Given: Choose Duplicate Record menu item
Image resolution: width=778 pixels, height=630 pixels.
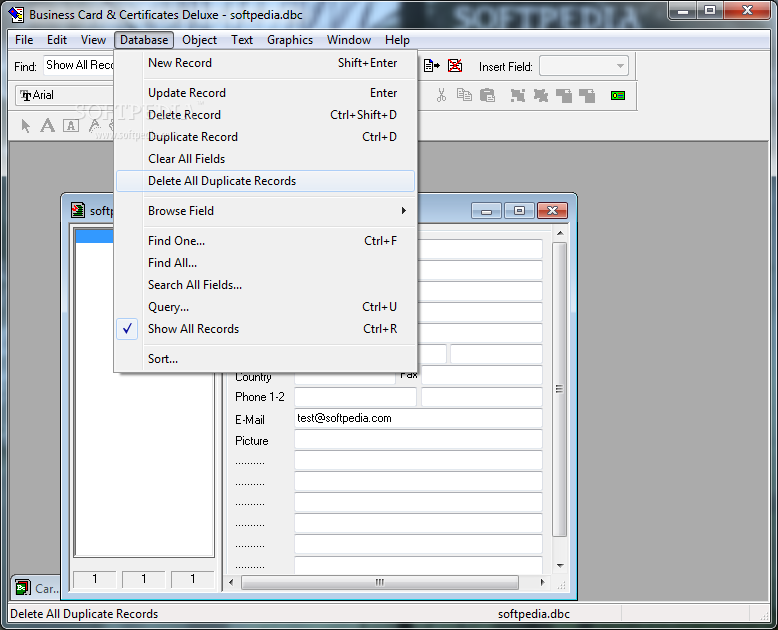Looking at the screenshot, I should click(265, 137).
